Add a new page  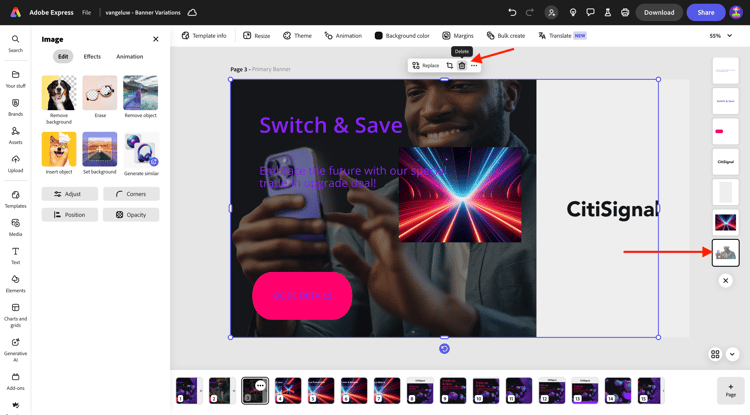[x=730, y=390]
